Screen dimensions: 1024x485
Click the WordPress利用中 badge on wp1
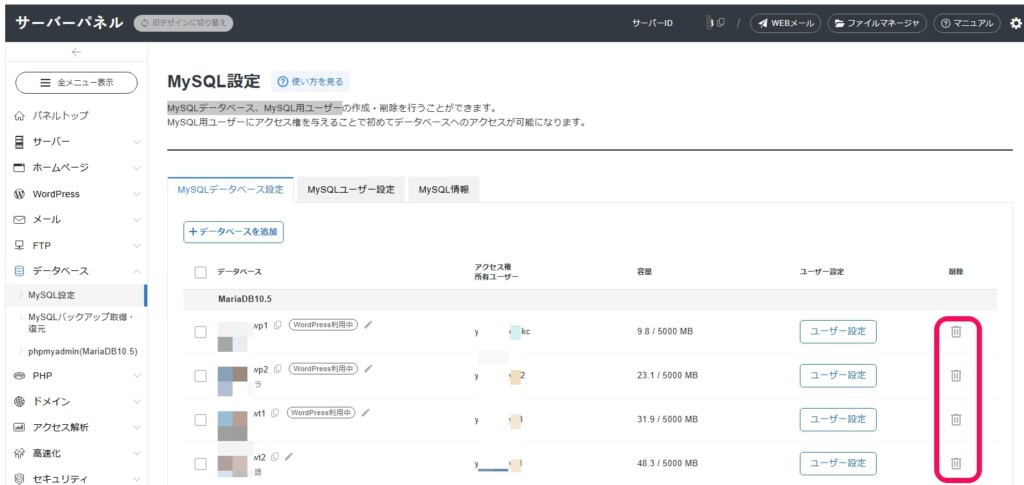tap(323, 324)
